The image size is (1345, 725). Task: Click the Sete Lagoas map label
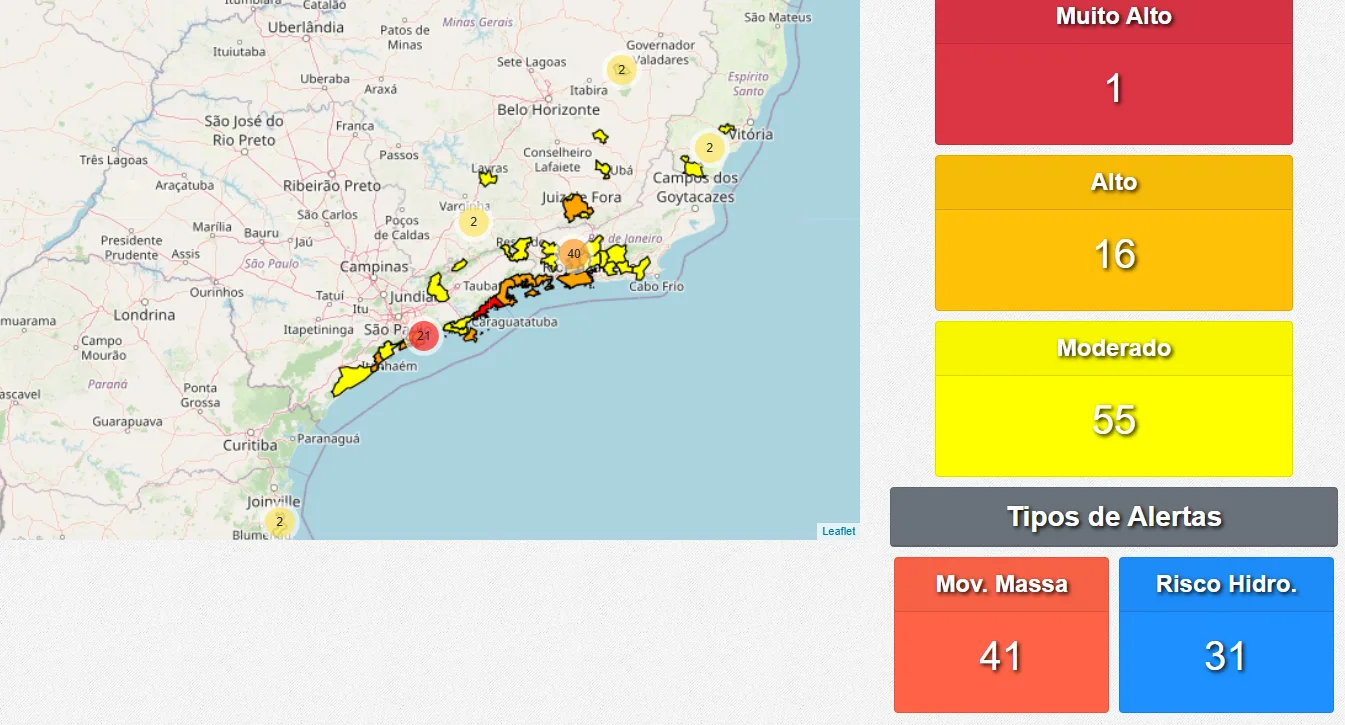(532, 62)
